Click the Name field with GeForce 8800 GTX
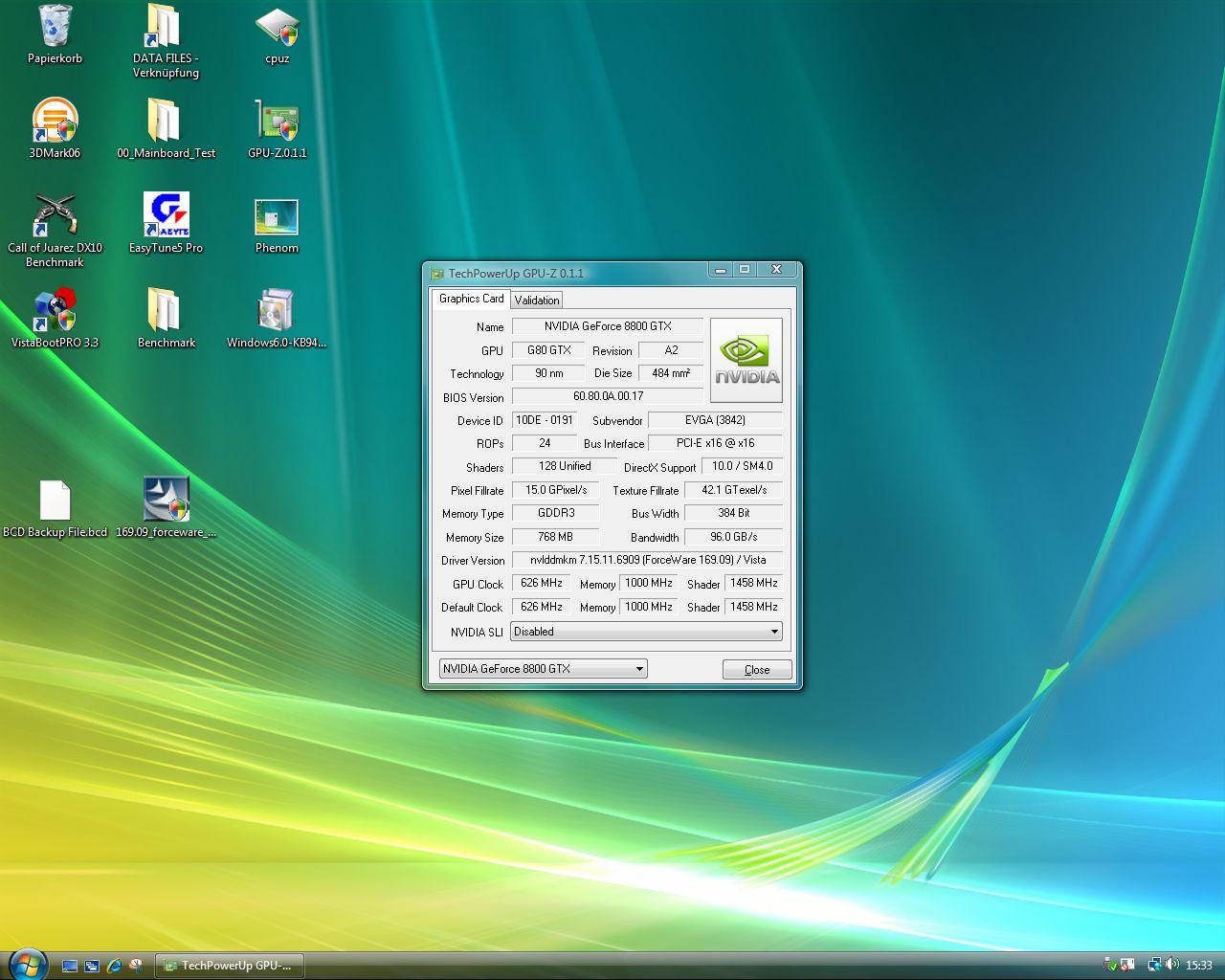This screenshot has width=1225, height=980. click(x=608, y=326)
